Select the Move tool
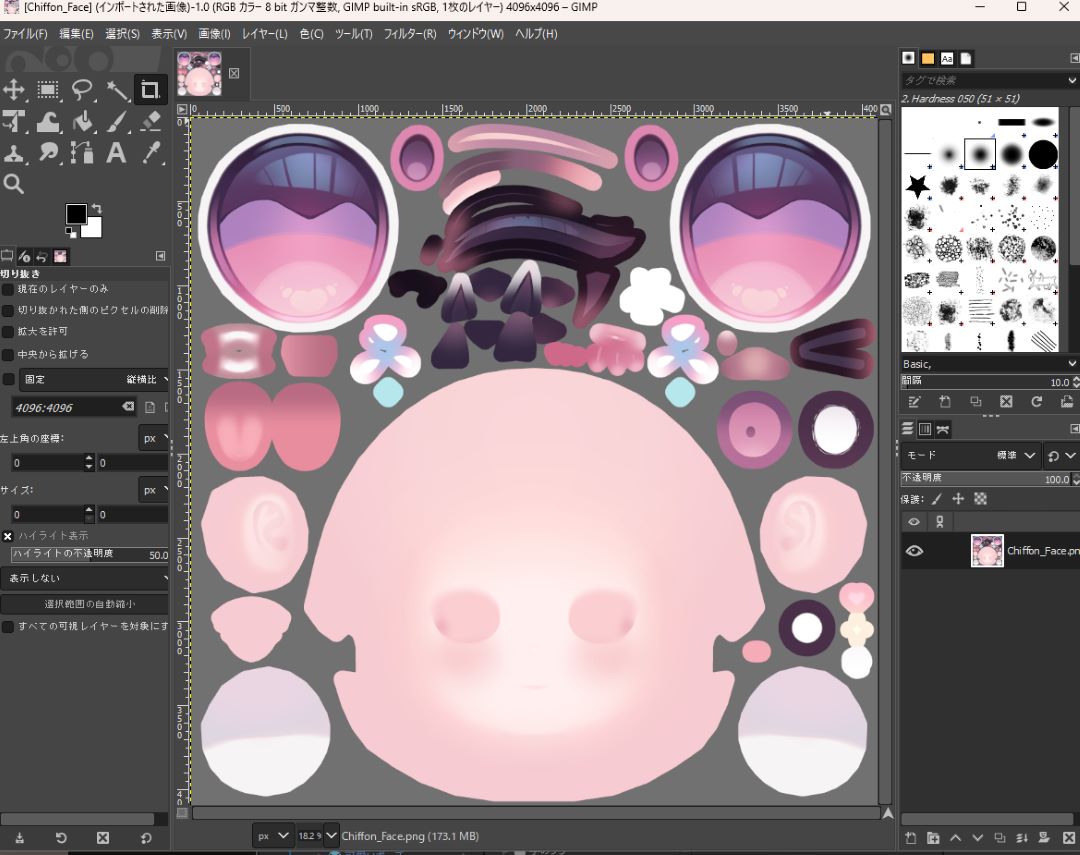The height and width of the screenshot is (855, 1080). [x=14, y=90]
